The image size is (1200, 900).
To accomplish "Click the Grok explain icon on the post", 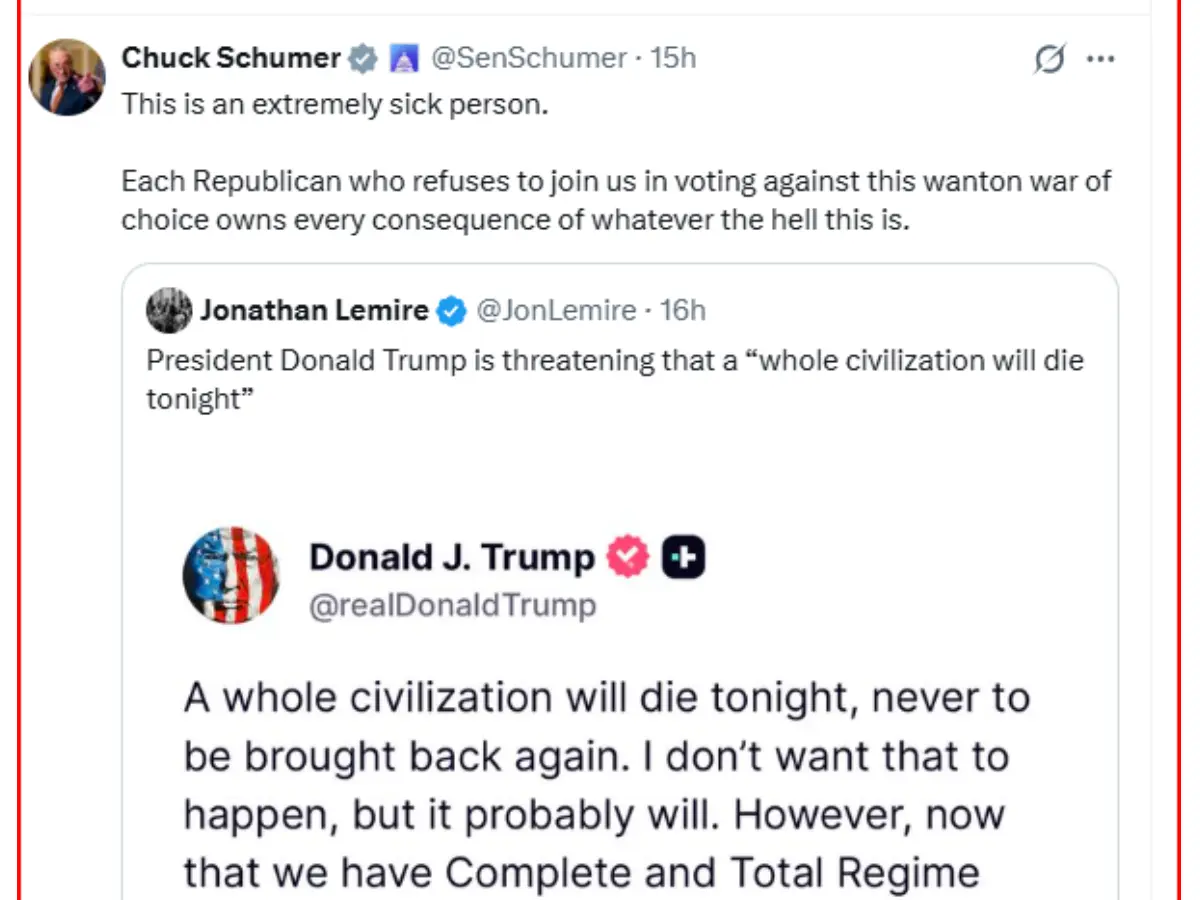I will (1049, 60).
